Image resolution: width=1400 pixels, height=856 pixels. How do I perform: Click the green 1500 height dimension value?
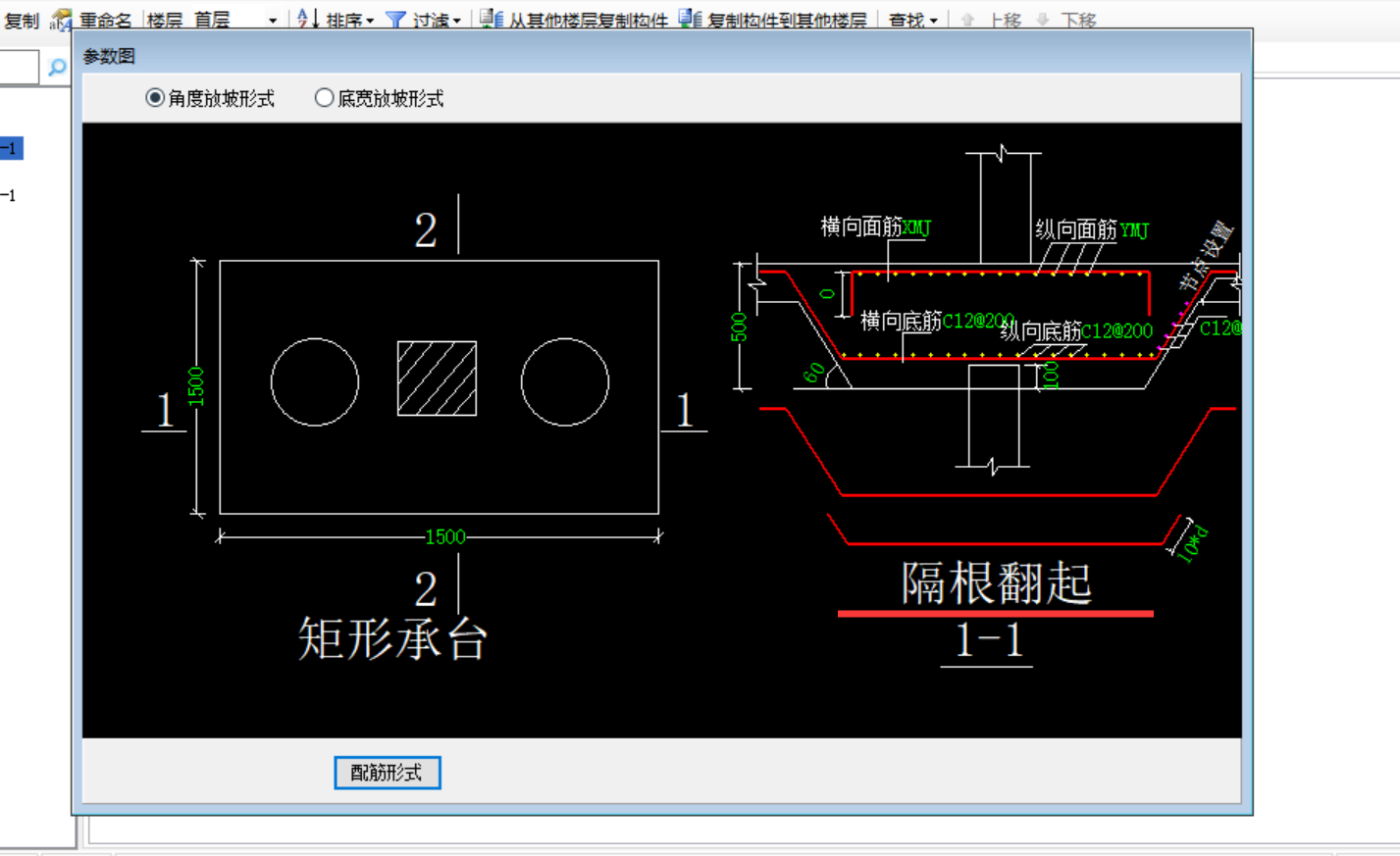coord(195,386)
